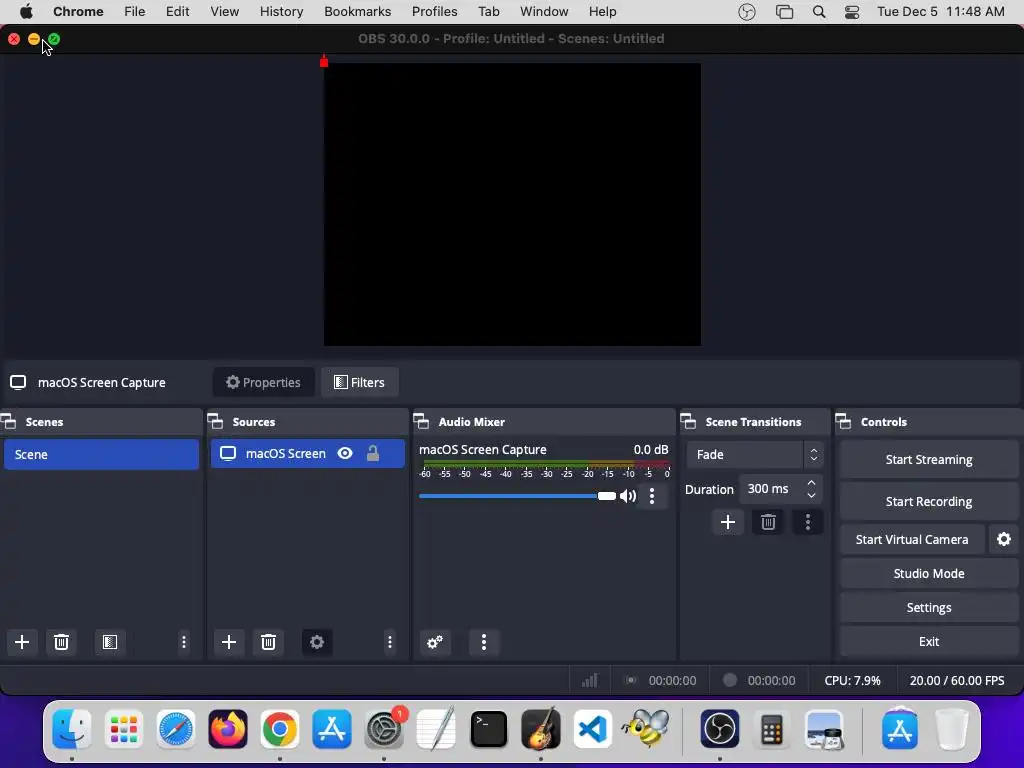Open the Bookmarks menu
The height and width of the screenshot is (768, 1024).
pos(357,12)
